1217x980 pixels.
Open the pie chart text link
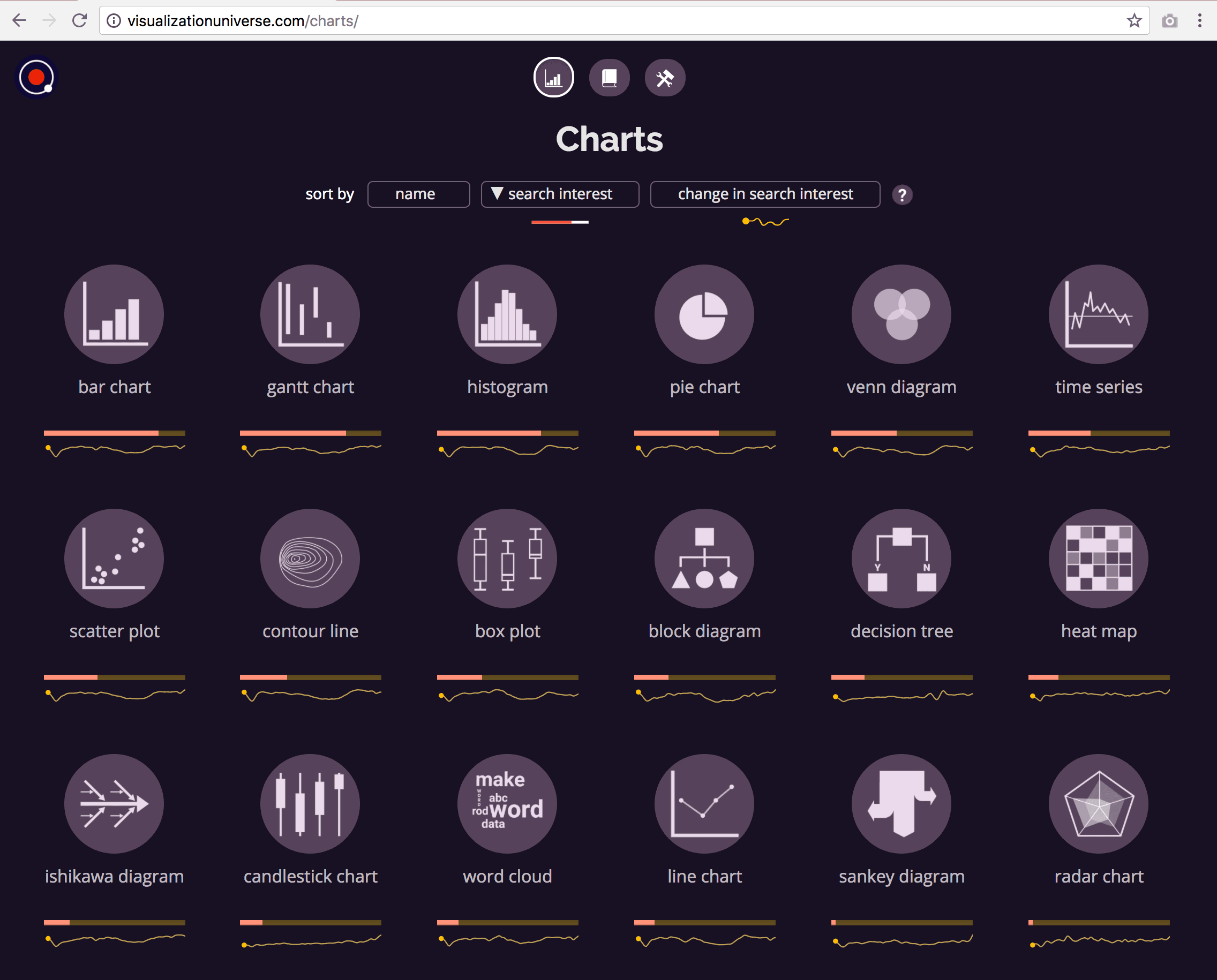(704, 387)
